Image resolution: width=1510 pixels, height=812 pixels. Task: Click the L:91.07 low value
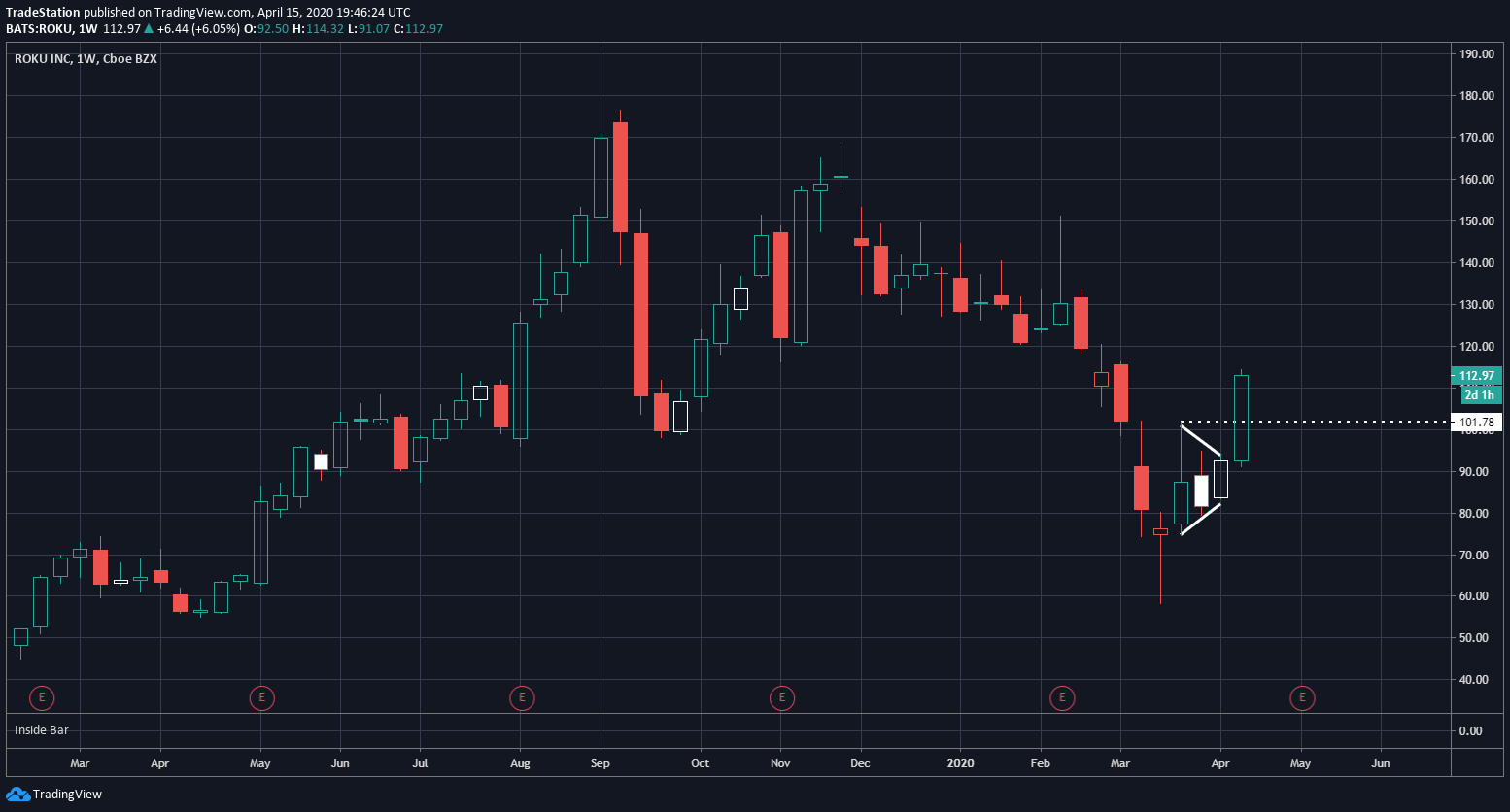(369, 29)
